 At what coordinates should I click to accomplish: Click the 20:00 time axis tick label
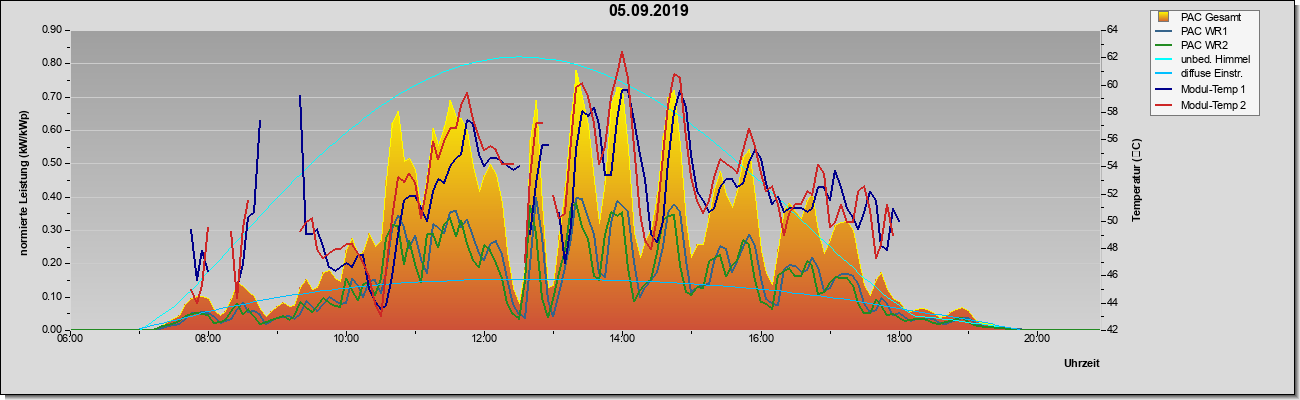1037,338
